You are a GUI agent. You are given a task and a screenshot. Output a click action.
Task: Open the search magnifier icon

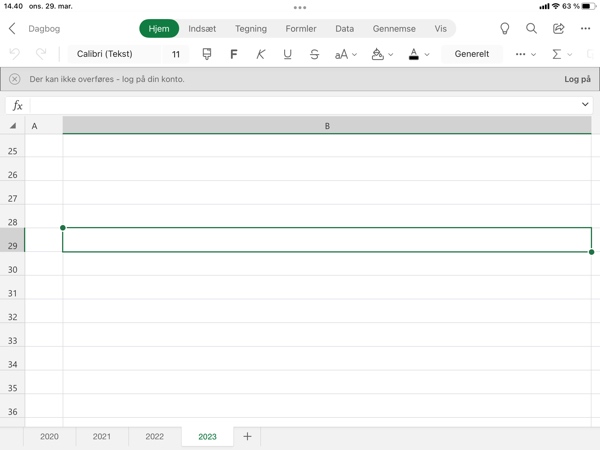[532, 28]
